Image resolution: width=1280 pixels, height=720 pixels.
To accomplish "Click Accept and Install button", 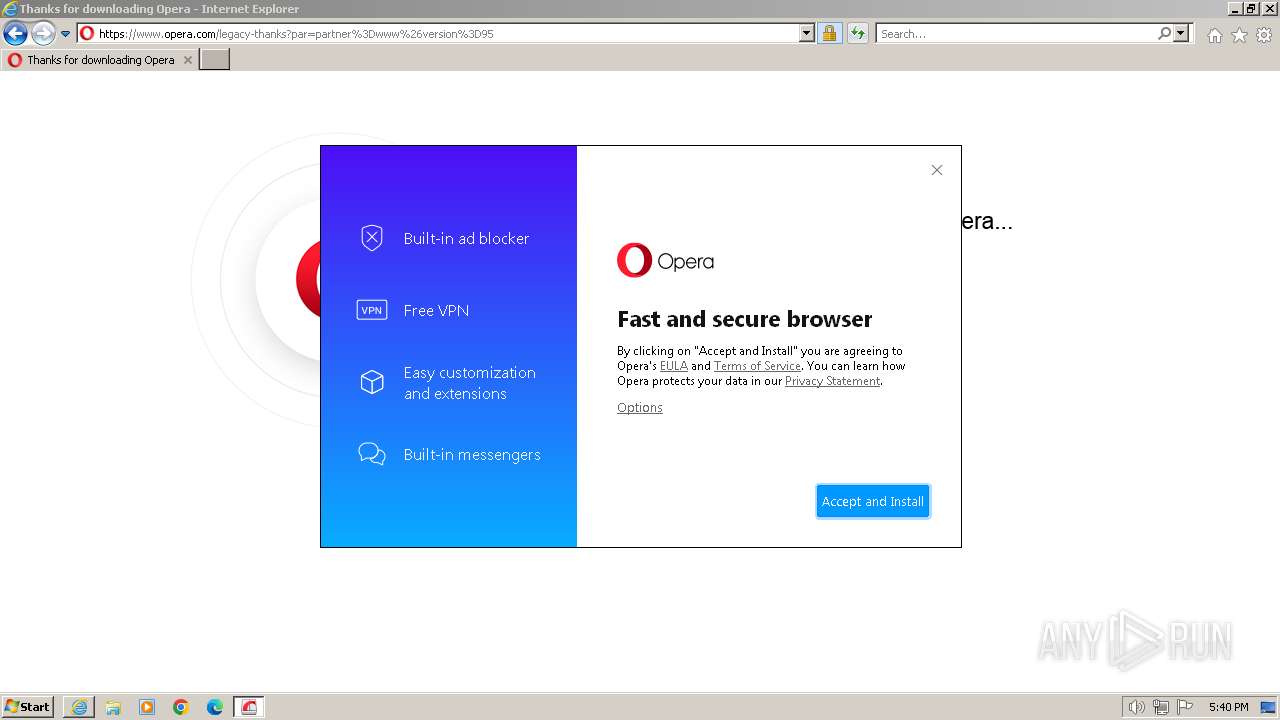I will pyautogui.click(x=873, y=501).
